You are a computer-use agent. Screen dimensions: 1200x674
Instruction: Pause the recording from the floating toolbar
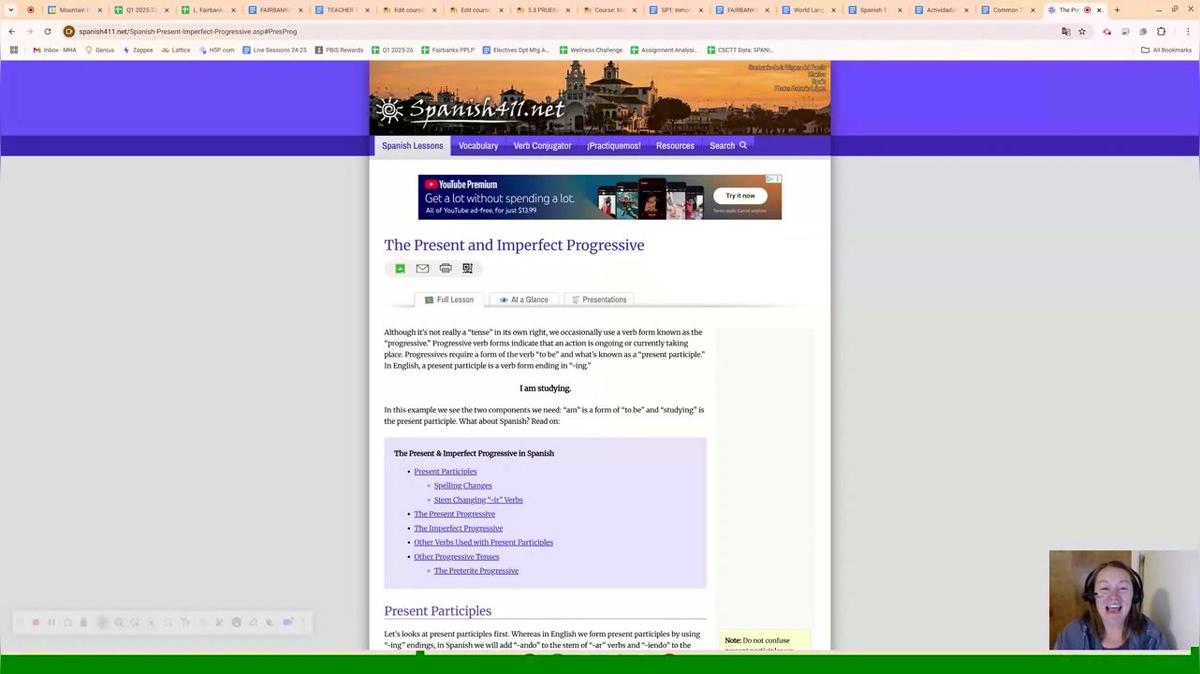[52, 622]
